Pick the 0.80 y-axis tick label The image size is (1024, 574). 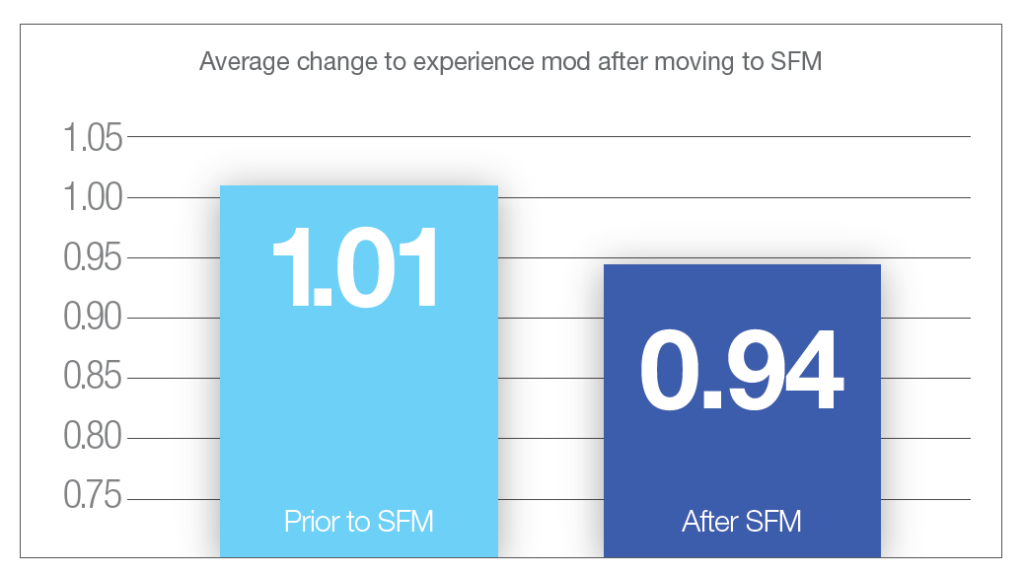point(93,438)
